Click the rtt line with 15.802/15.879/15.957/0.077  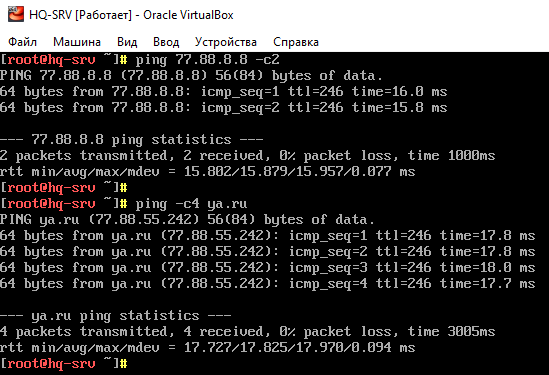coord(208,172)
